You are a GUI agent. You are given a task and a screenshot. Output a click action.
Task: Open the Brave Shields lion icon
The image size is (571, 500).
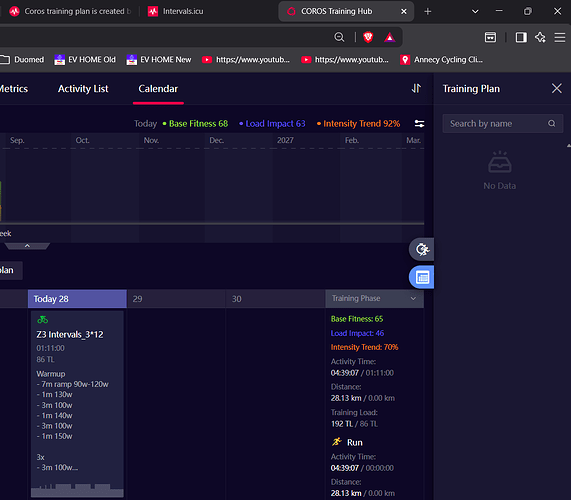pyautogui.click(x=368, y=37)
